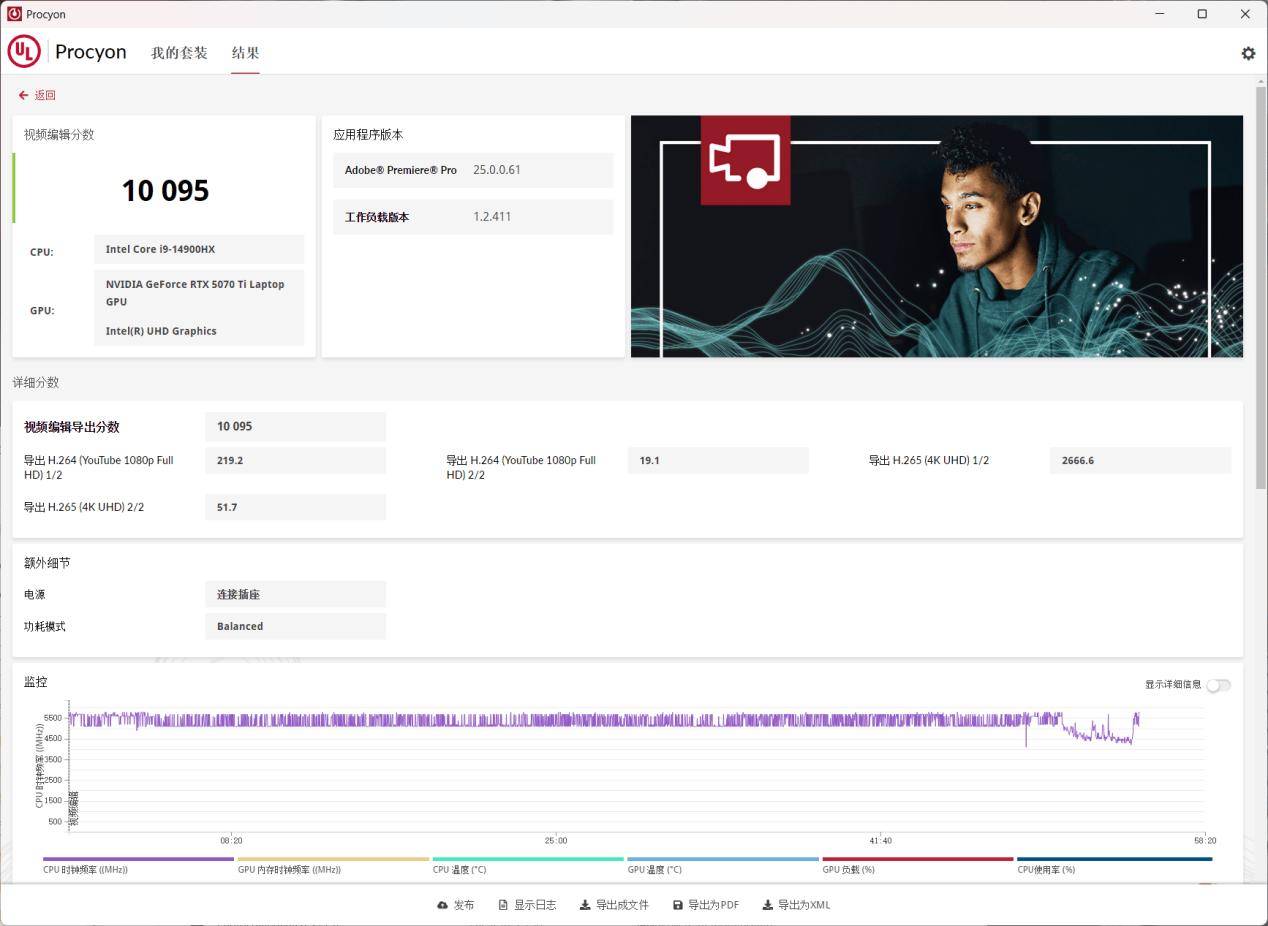Click the 导出为XML download icon
The height and width of the screenshot is (926, 1268).
pos(766,904)
